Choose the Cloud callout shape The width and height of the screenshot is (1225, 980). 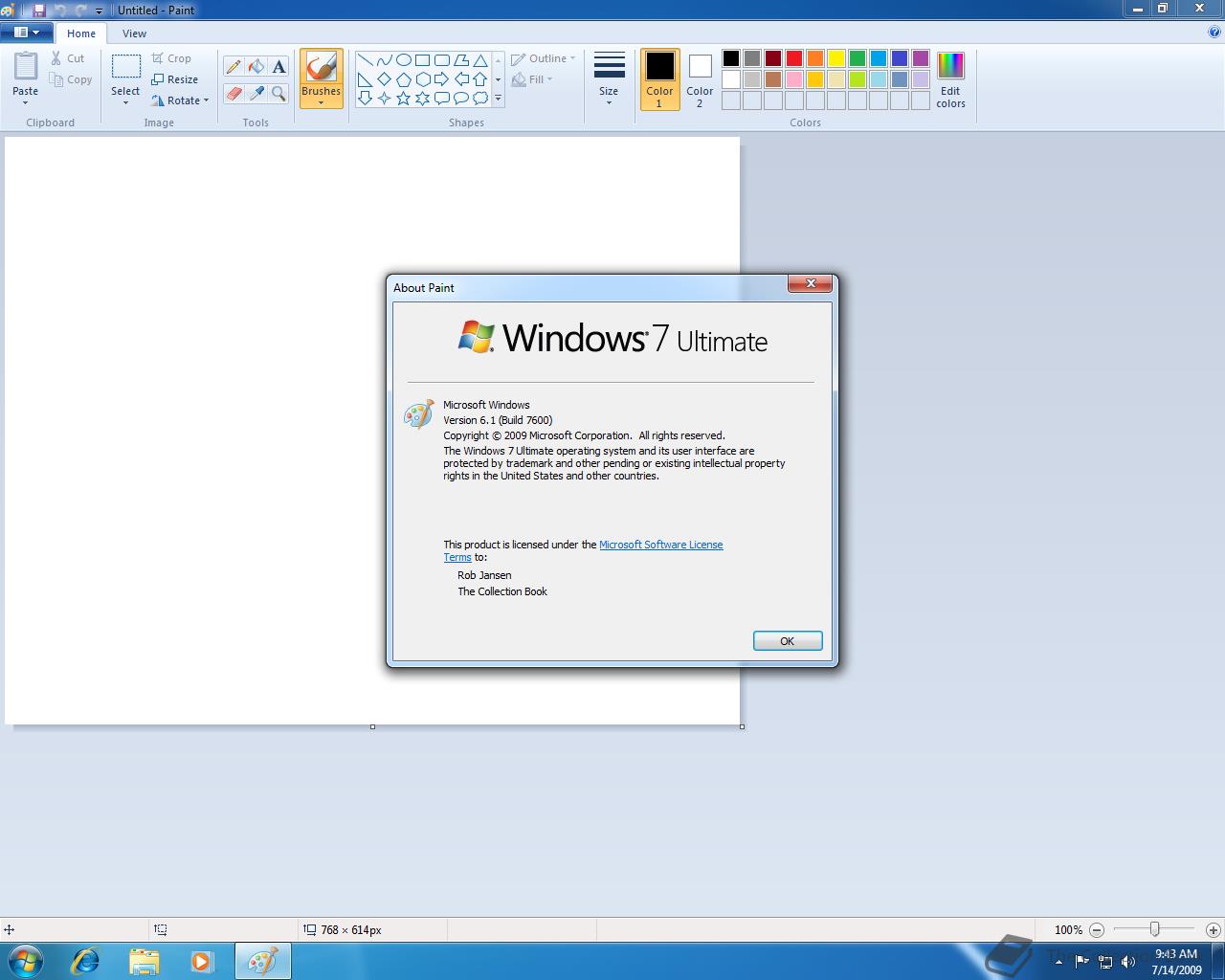tap(480, 98)
